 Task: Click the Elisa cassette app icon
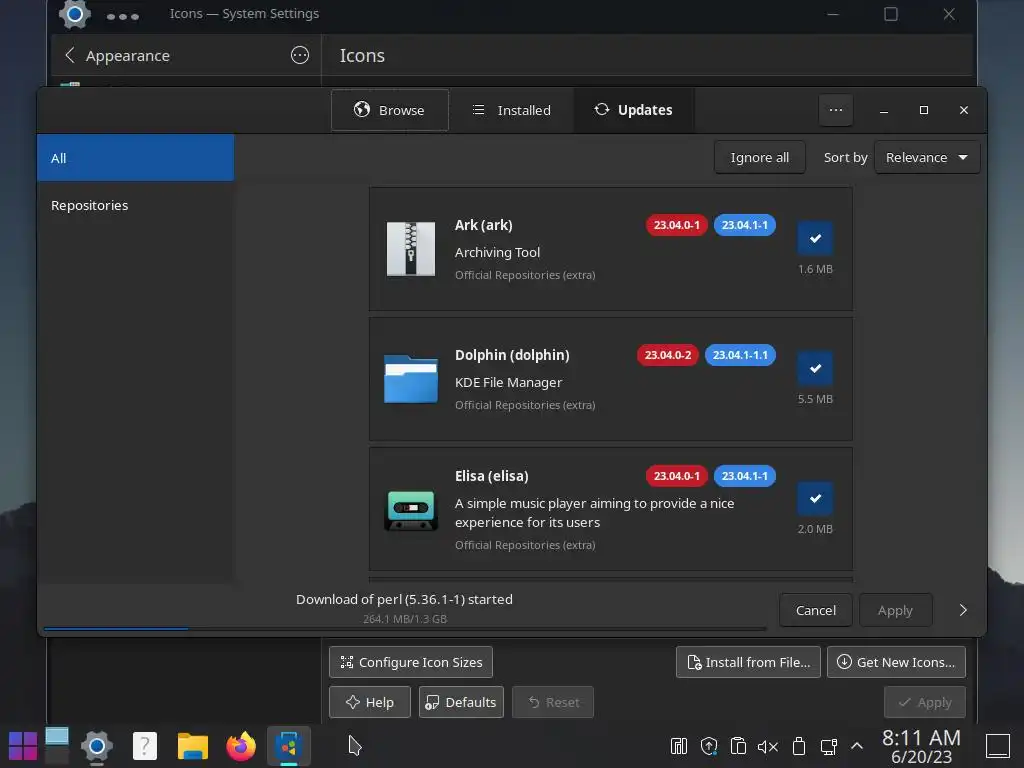(x=411, y=510)
